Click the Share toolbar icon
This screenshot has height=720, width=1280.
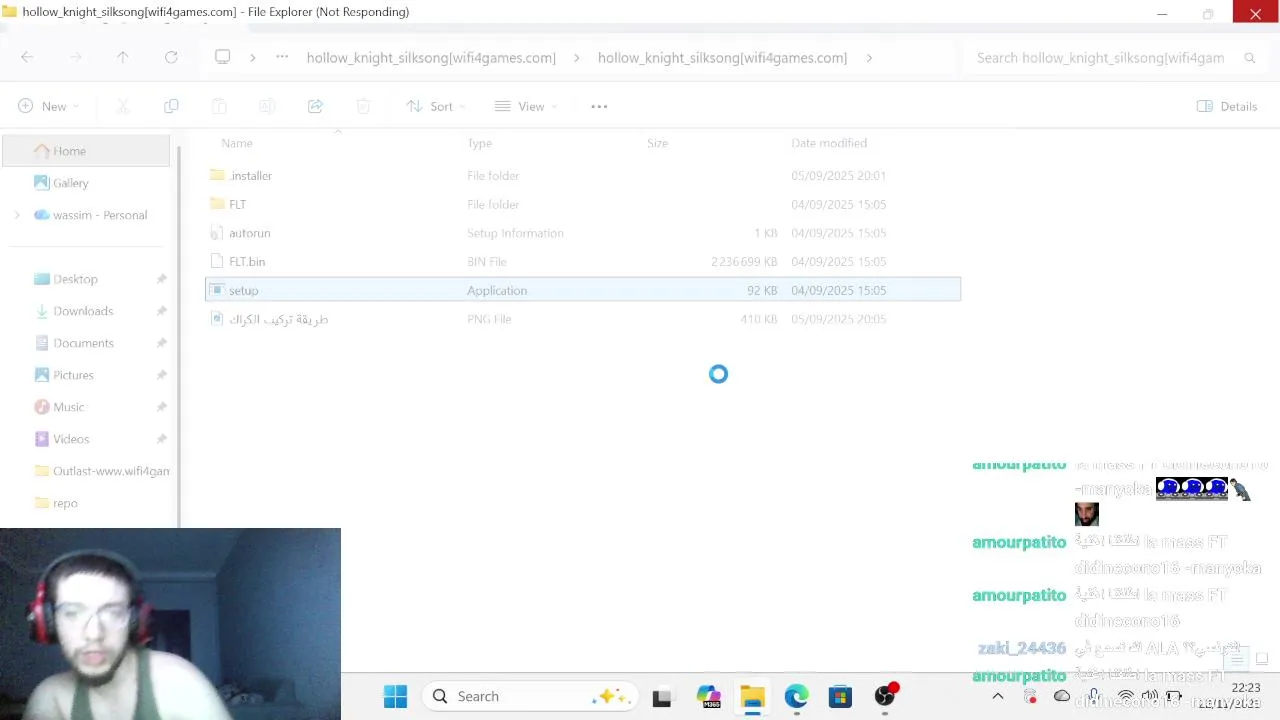pos(315,106)
